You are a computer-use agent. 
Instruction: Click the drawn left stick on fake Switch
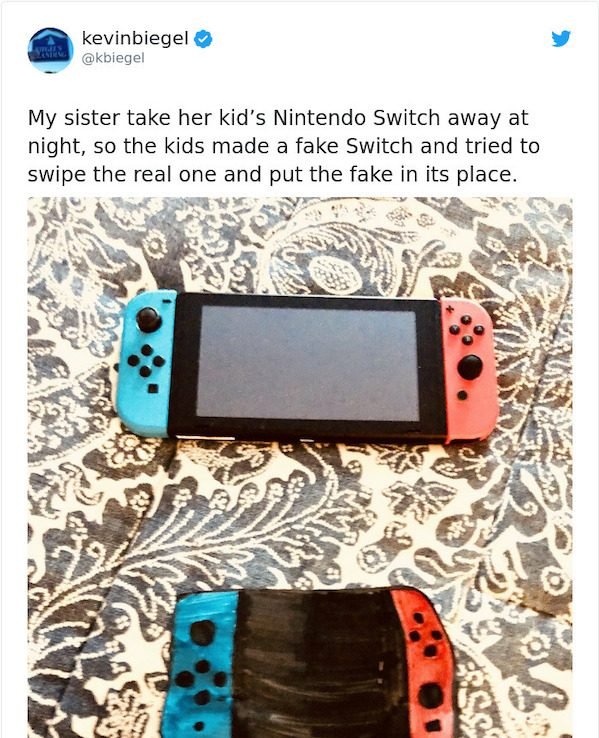click(203, 633)
